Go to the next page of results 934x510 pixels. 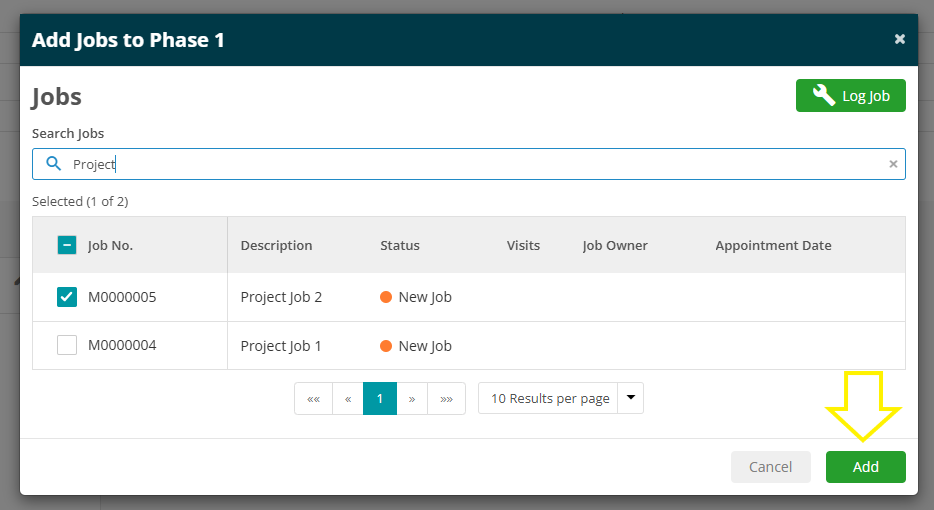click(x=412, y=399)
